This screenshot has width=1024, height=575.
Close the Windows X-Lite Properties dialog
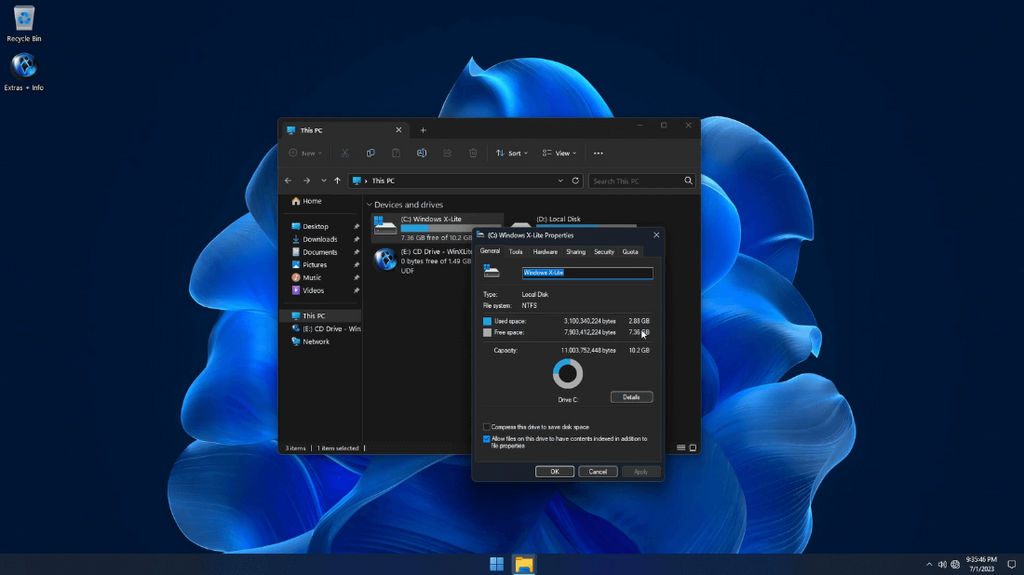pos(656,235)
